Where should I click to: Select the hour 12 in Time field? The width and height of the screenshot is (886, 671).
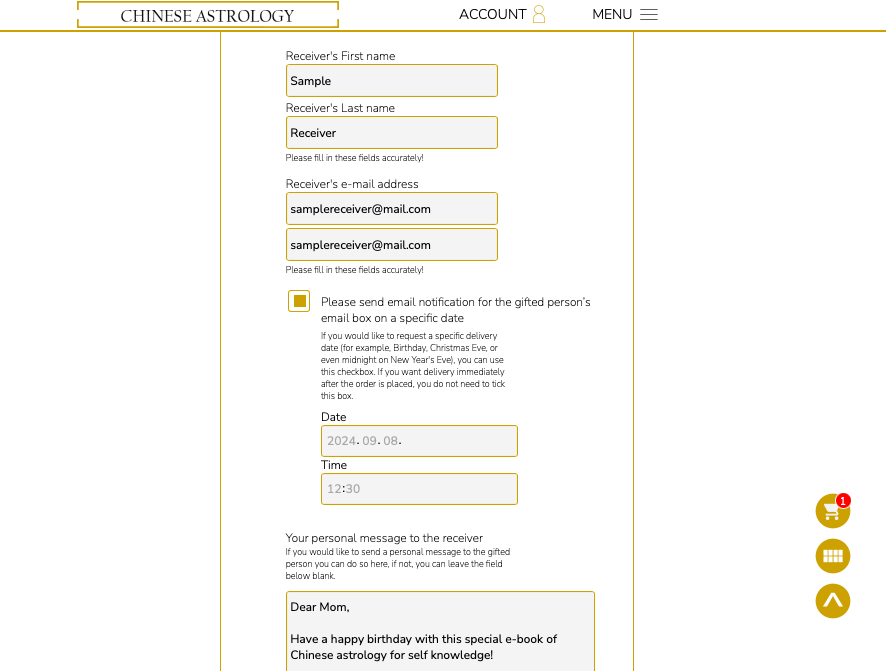click(x=334, y=489)
